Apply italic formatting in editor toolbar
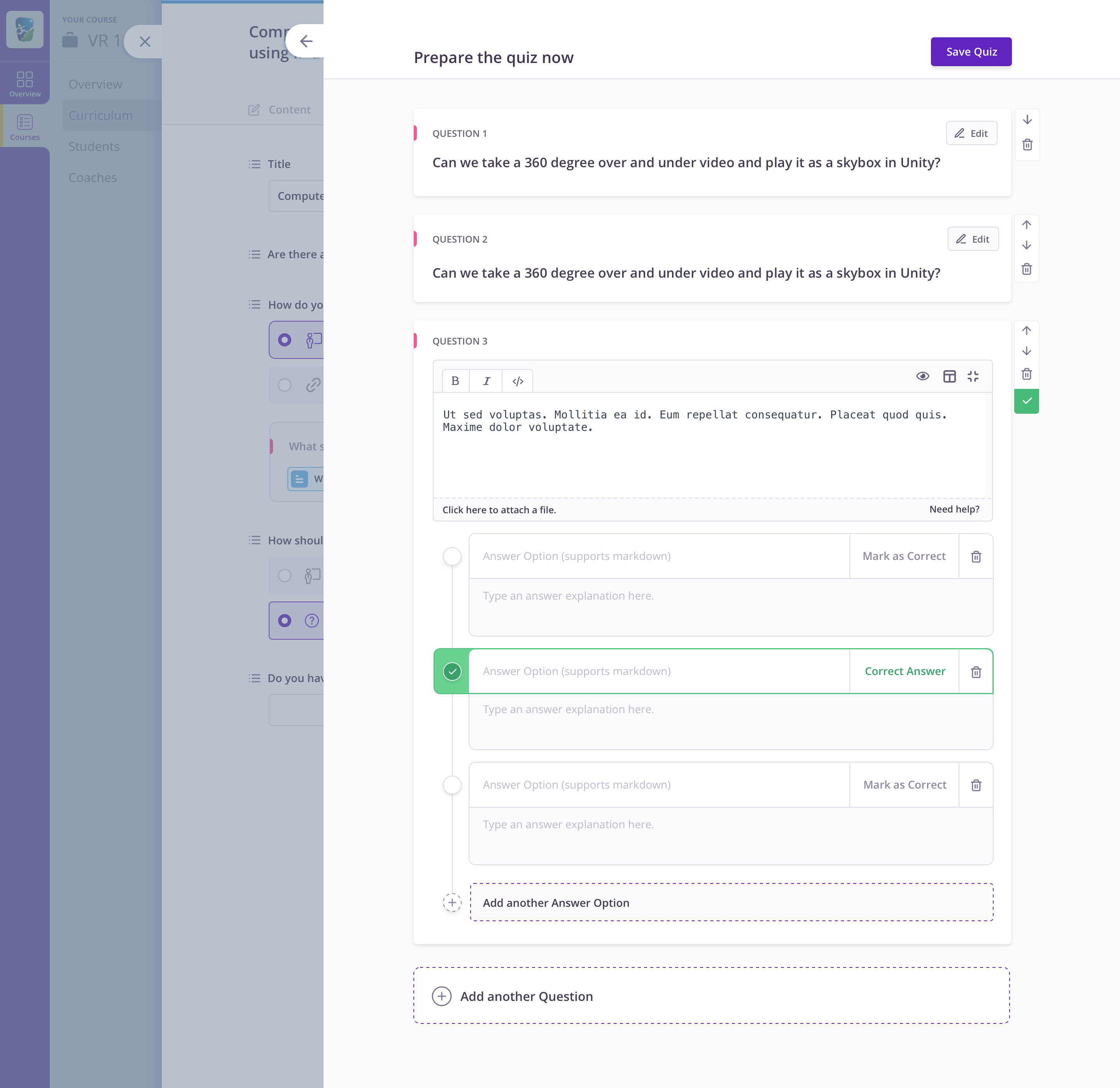1120x1088 pixels. click(486, 381)
